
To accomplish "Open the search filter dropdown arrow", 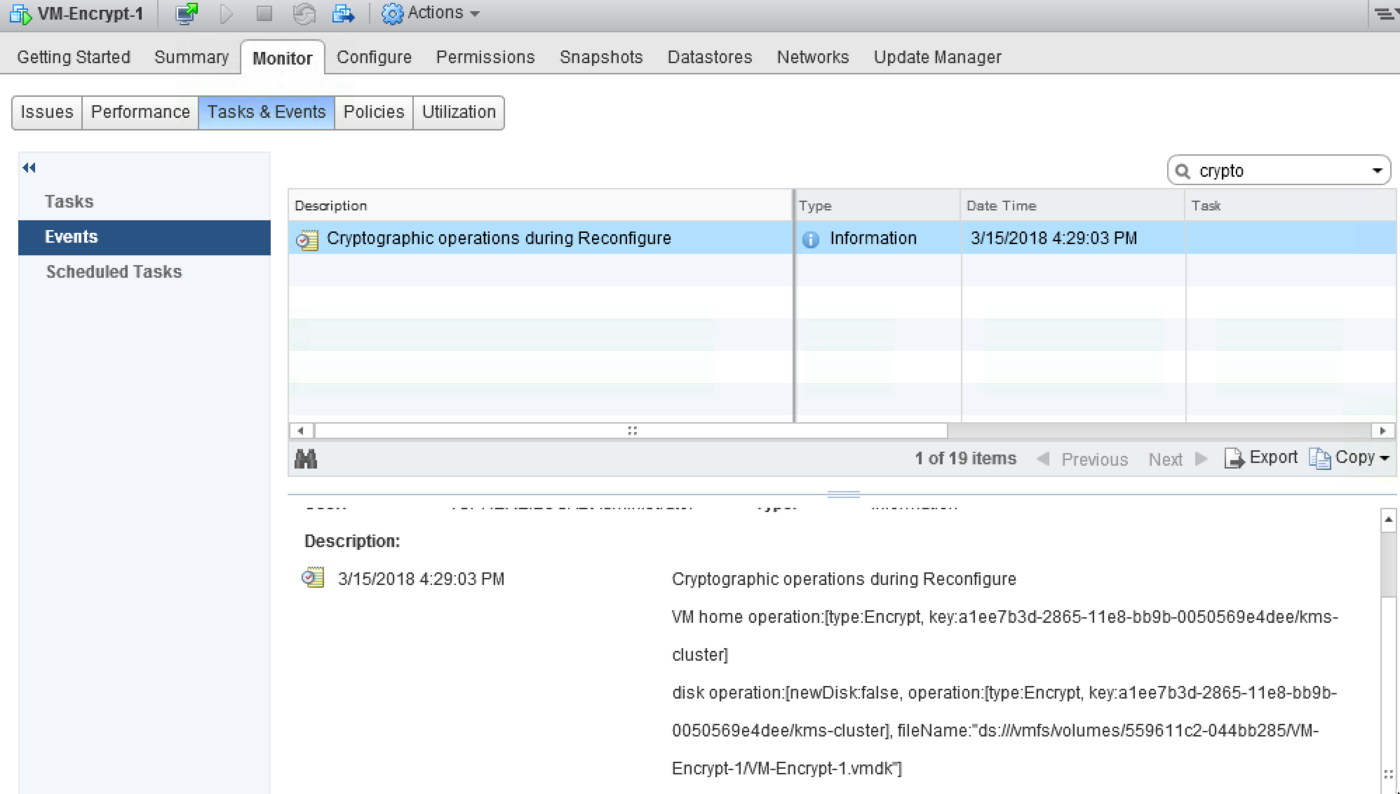I will 1378,169.
